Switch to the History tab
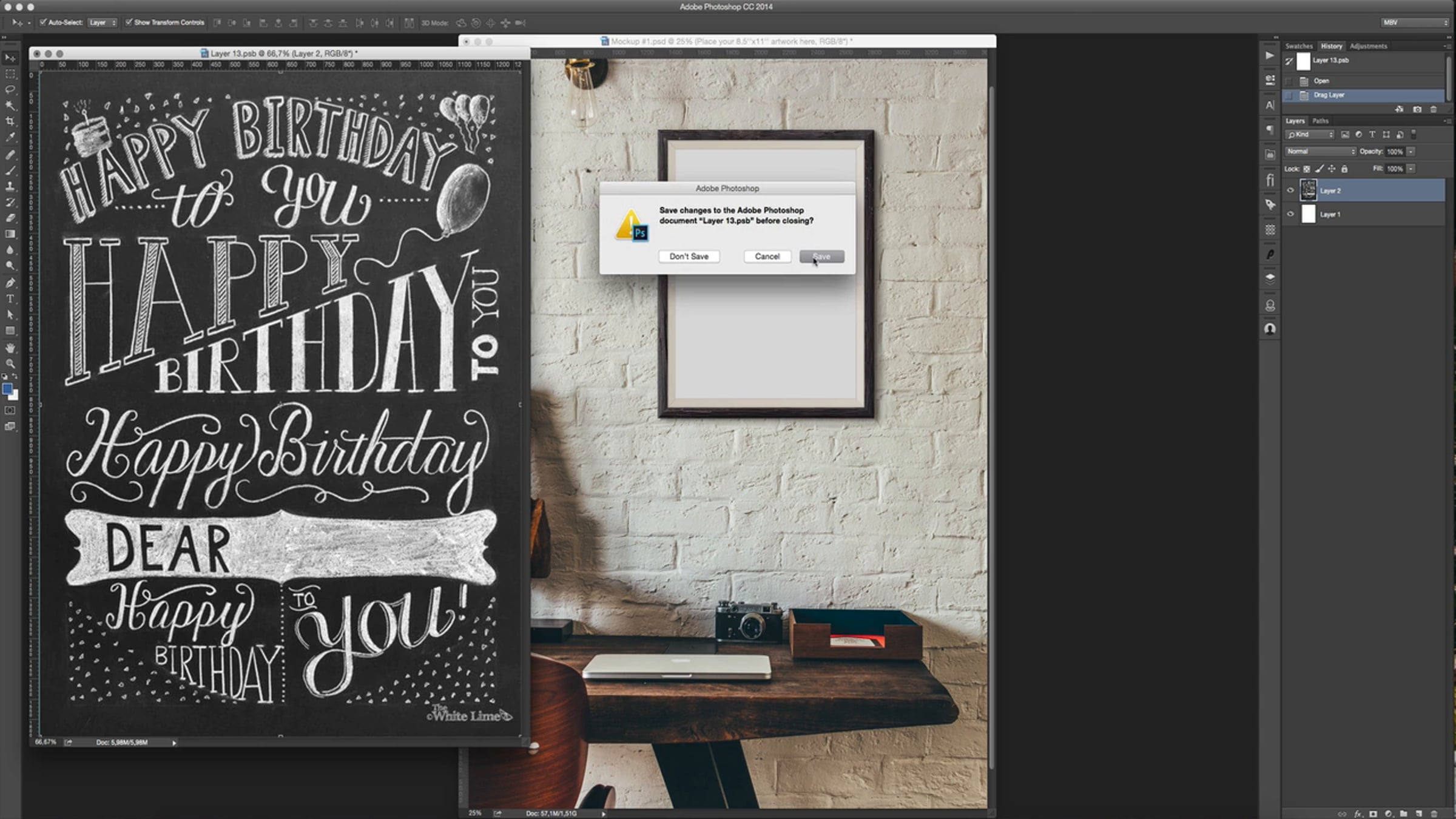Image resolution: width=1456 pixels, height=819 pixels. 1331,46
